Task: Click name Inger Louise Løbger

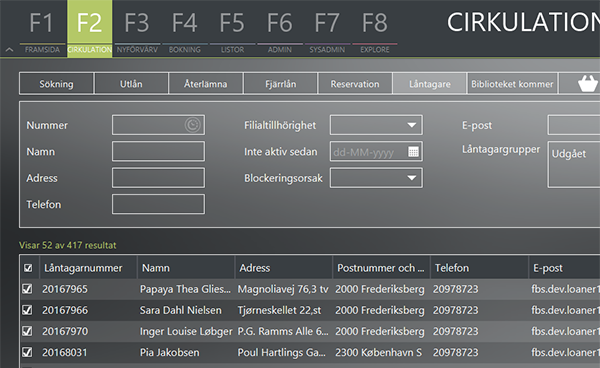Action: click(186, 331)
